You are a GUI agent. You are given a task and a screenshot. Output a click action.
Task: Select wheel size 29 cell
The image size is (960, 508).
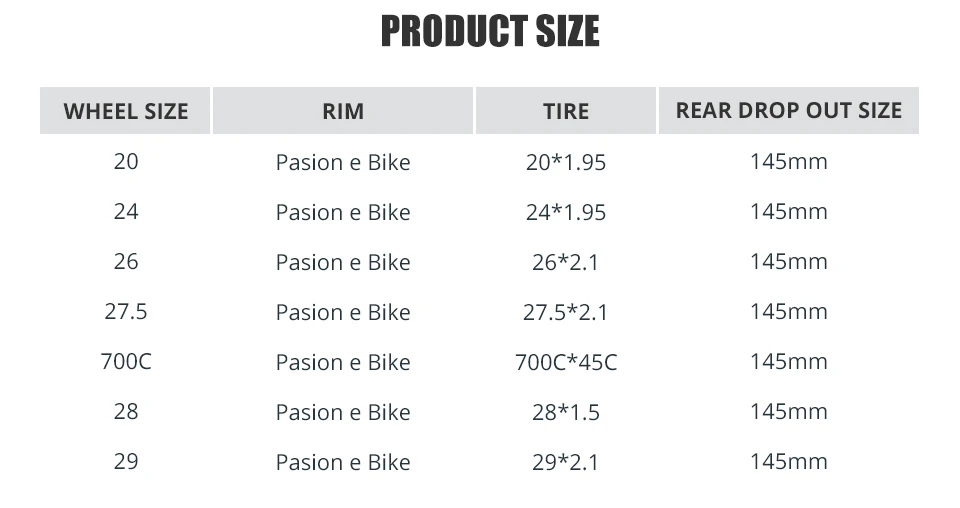pos(126,461)
